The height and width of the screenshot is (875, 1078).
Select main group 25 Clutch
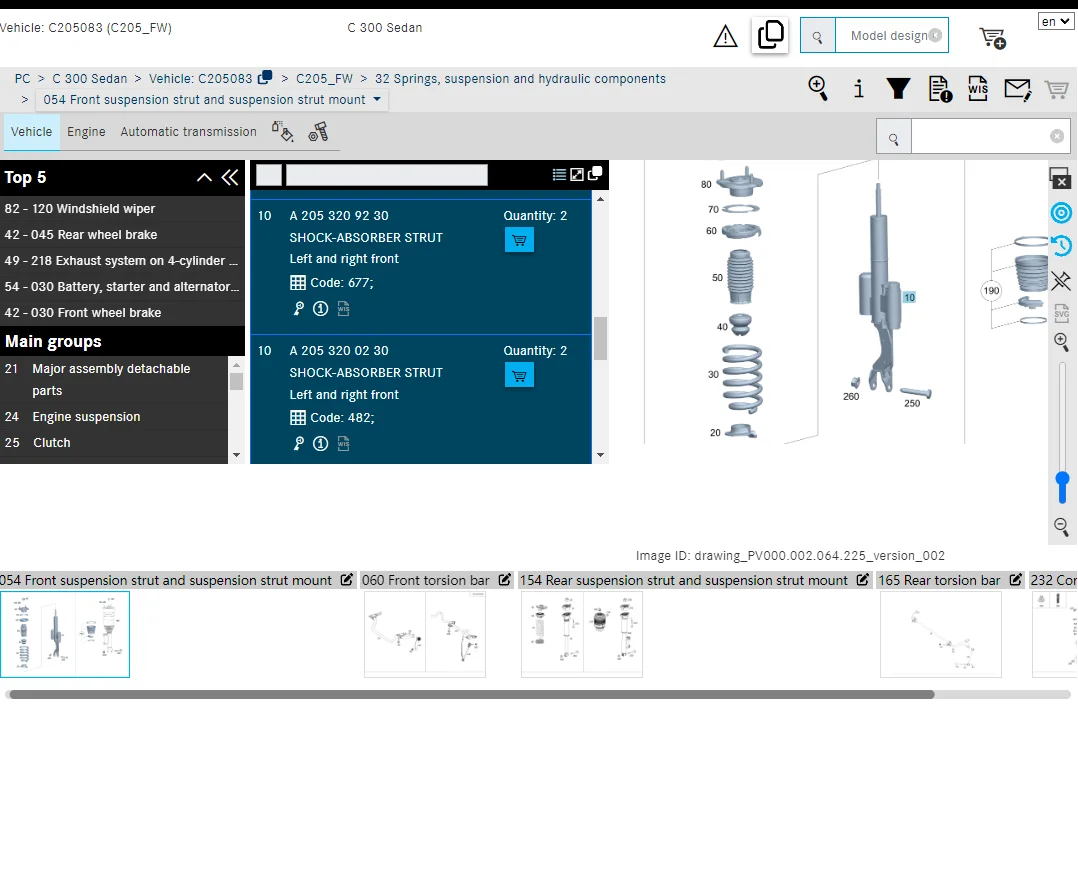113,443
